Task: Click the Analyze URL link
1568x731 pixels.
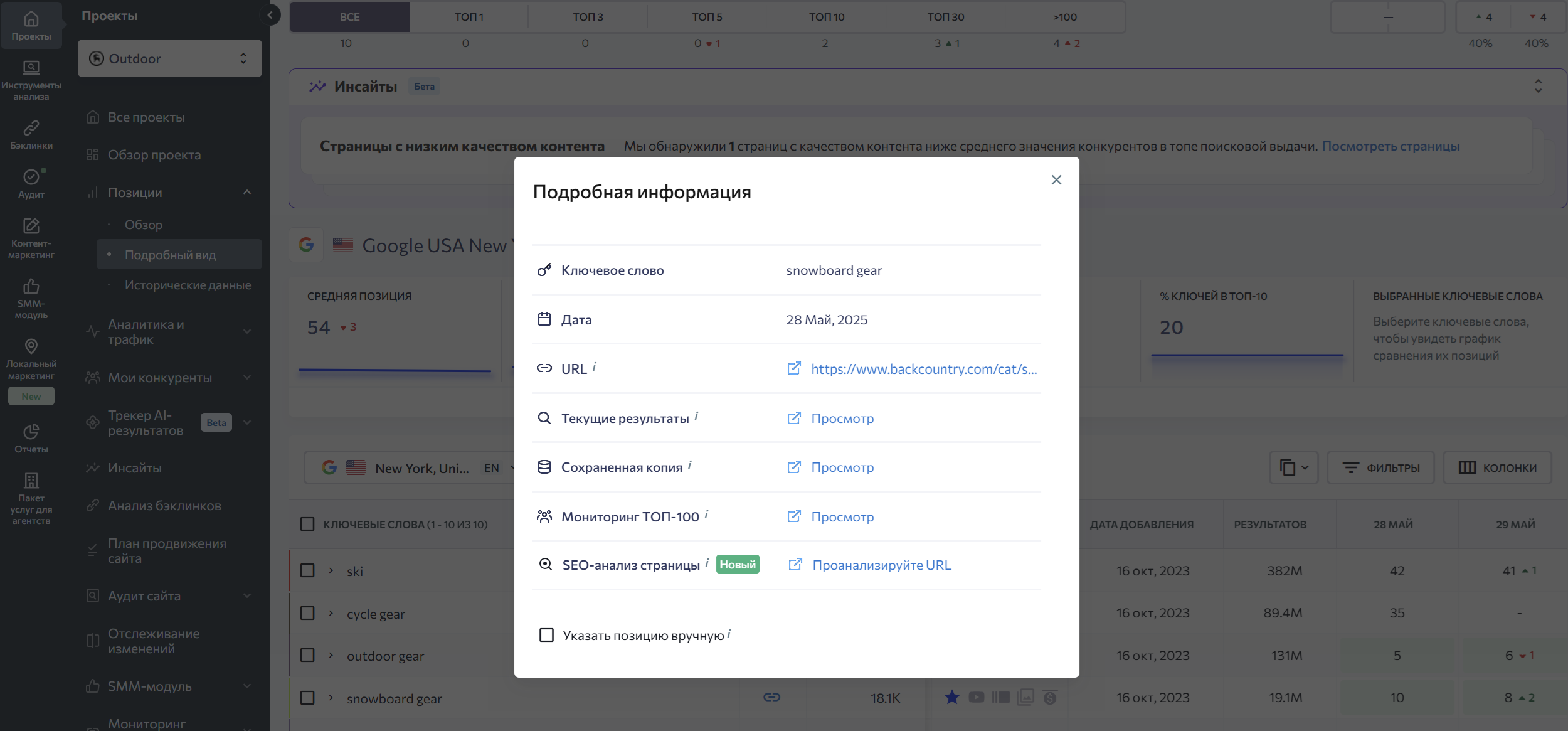Action: 881,565
